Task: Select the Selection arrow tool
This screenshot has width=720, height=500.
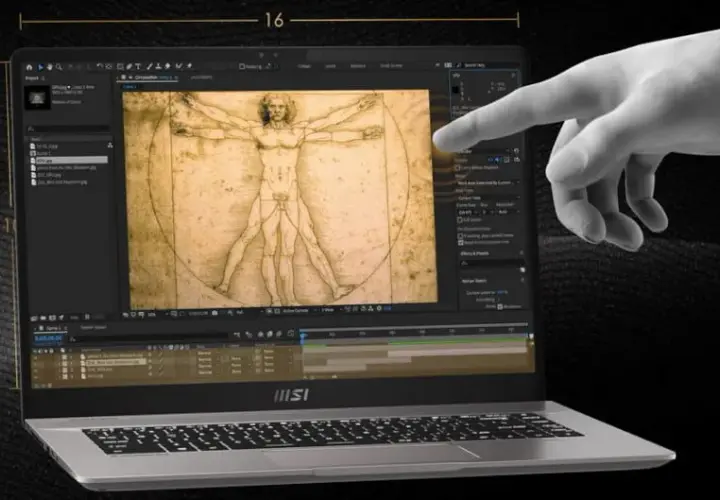Action: point(40,67)
